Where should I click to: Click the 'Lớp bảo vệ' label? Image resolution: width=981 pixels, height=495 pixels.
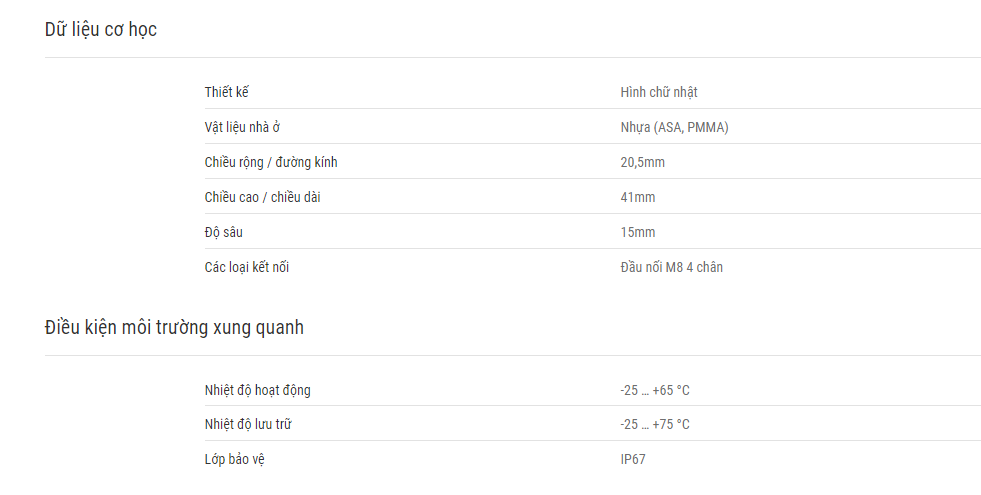pyautogui.click(x=235, y=459)
